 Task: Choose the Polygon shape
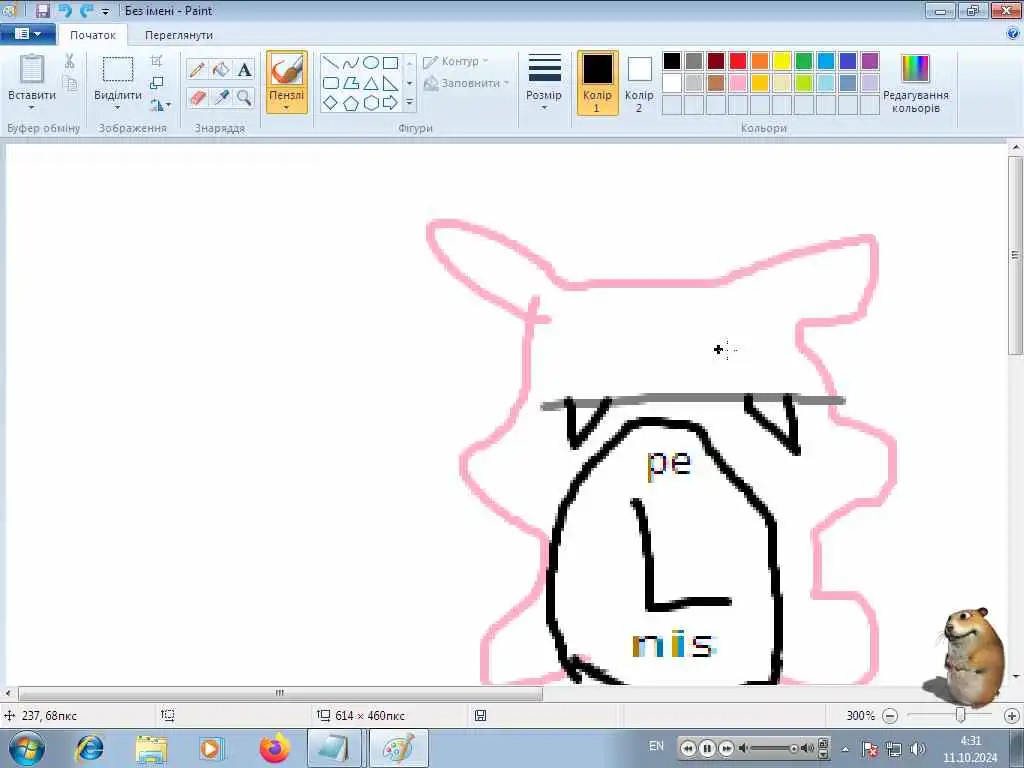pyautogui.click(x=351, y=83)
